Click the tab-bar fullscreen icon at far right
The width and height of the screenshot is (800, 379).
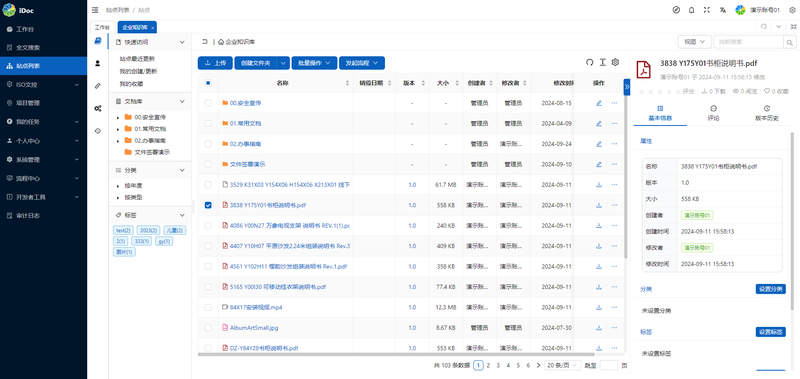click(x=793, y=27)
